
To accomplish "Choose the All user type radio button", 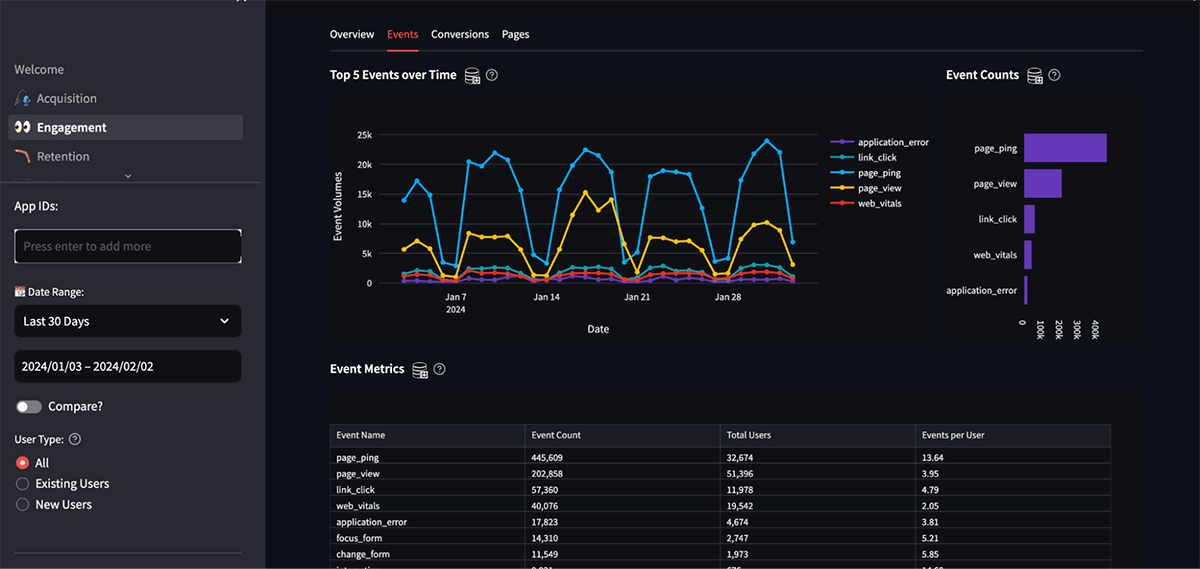I will [23, 463].
